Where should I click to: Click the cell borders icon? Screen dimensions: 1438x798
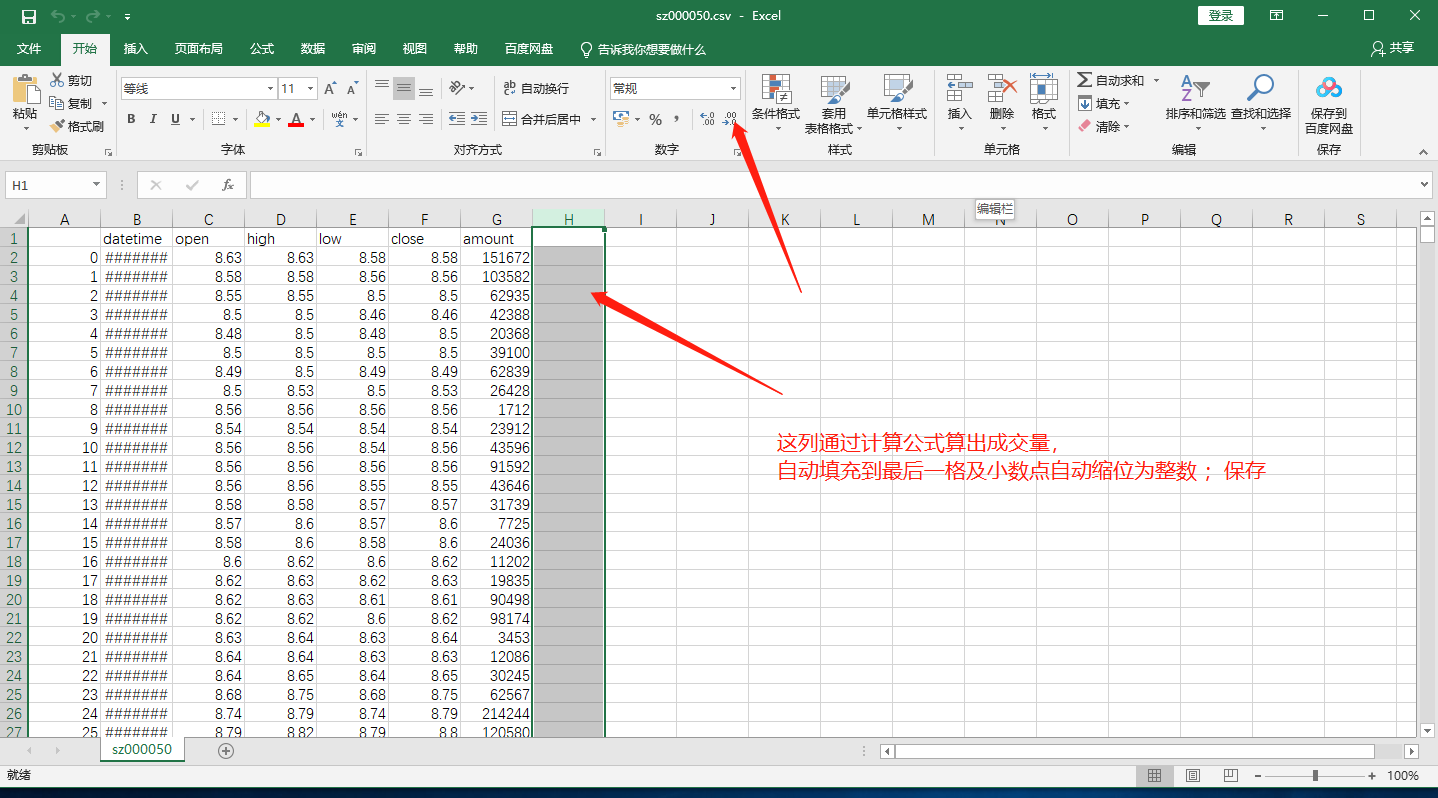(x=219, y=119)
